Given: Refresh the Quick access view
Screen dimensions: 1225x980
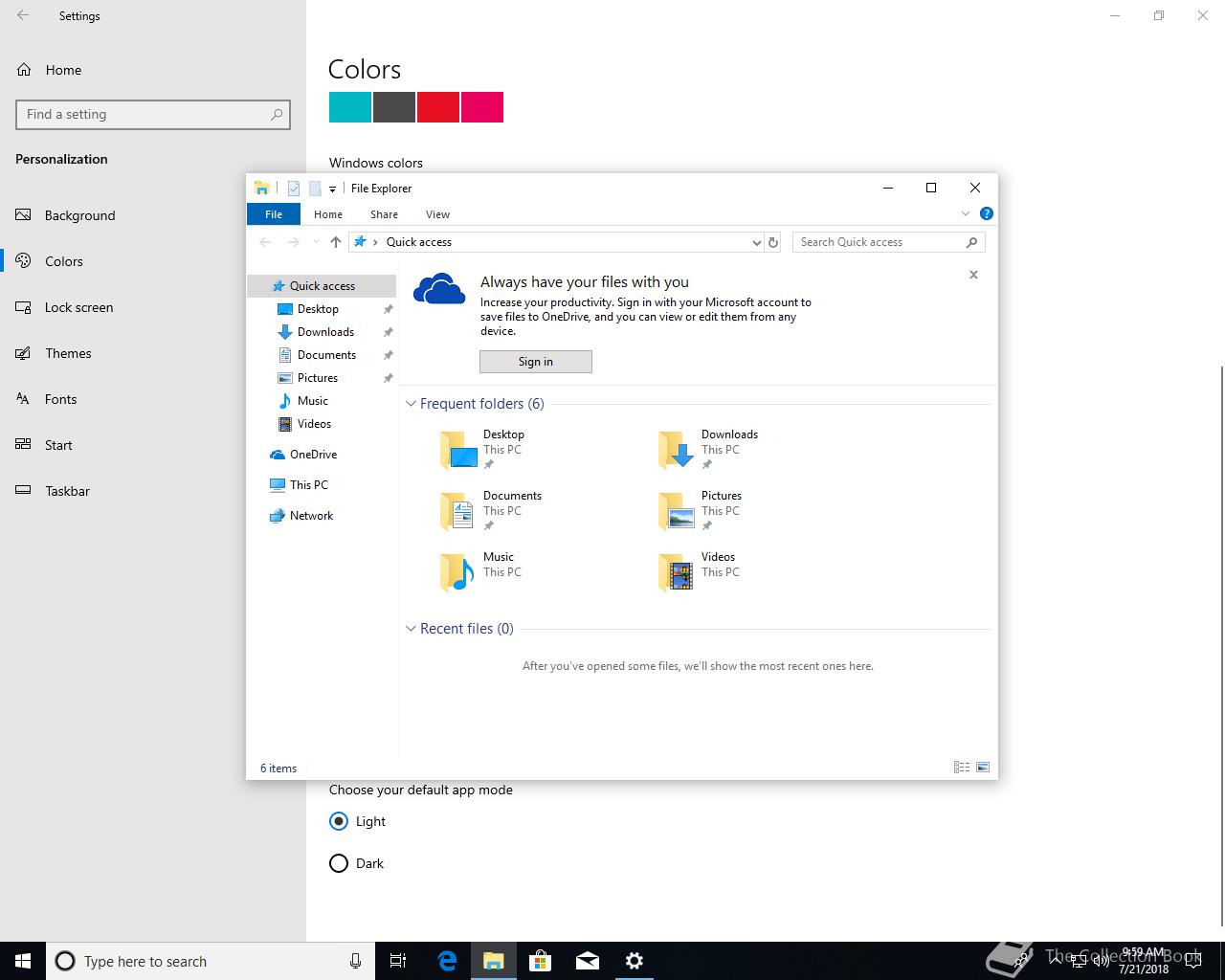Looking at the screenshot, I should [773, 242].
